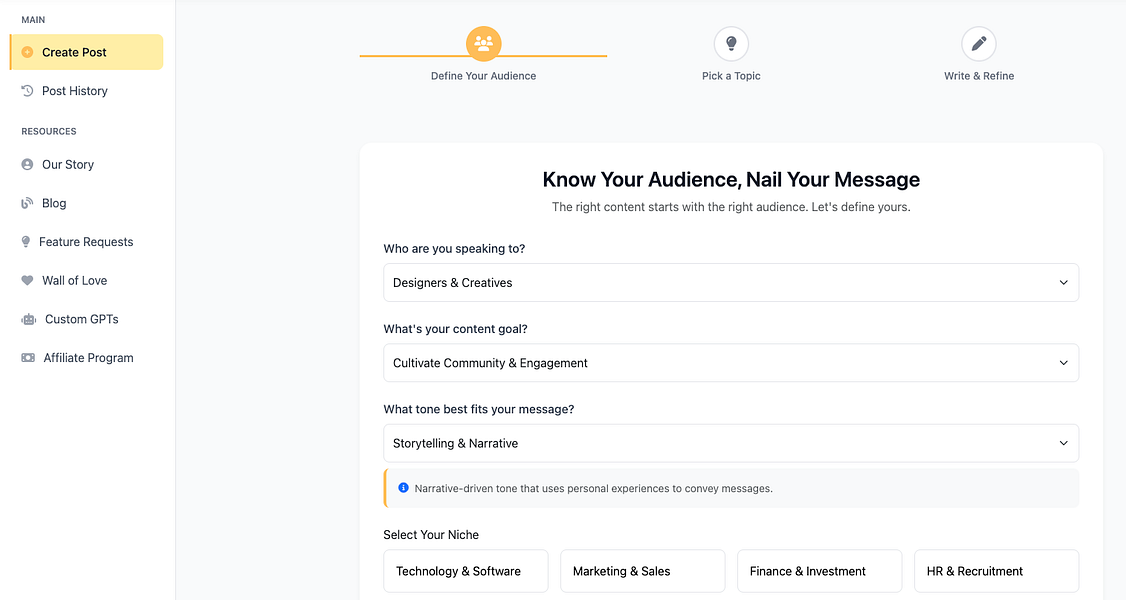The image size is (1126, 600).
Task: Click the lightbulb Pick a Topic icon
Action: (731, 44)
